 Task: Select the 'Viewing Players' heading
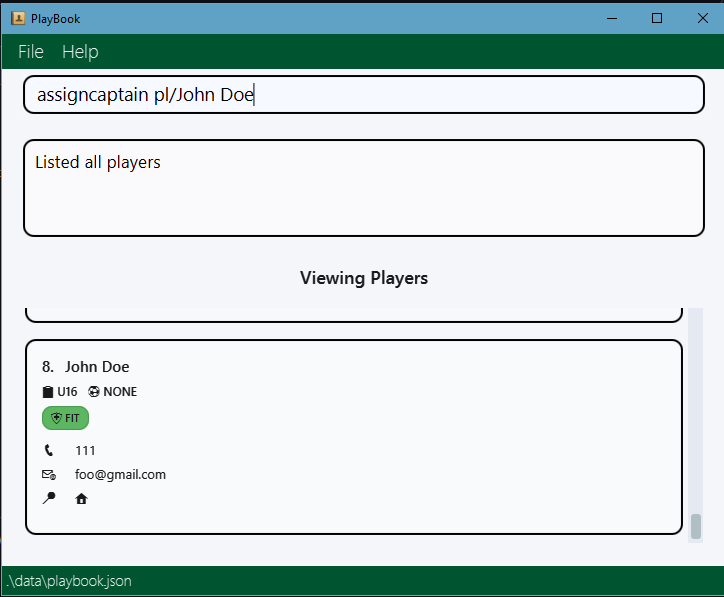pos(364,278)
